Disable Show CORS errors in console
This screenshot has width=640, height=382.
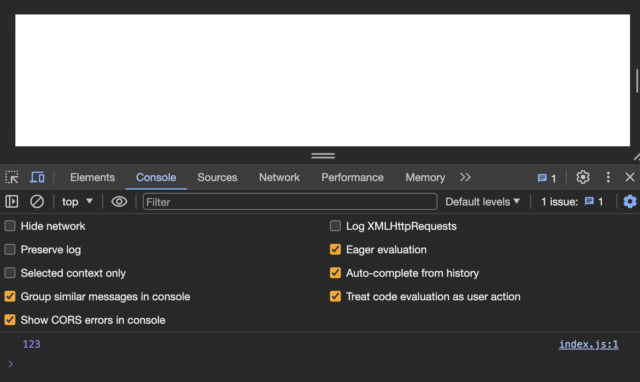tap(10, 320)
